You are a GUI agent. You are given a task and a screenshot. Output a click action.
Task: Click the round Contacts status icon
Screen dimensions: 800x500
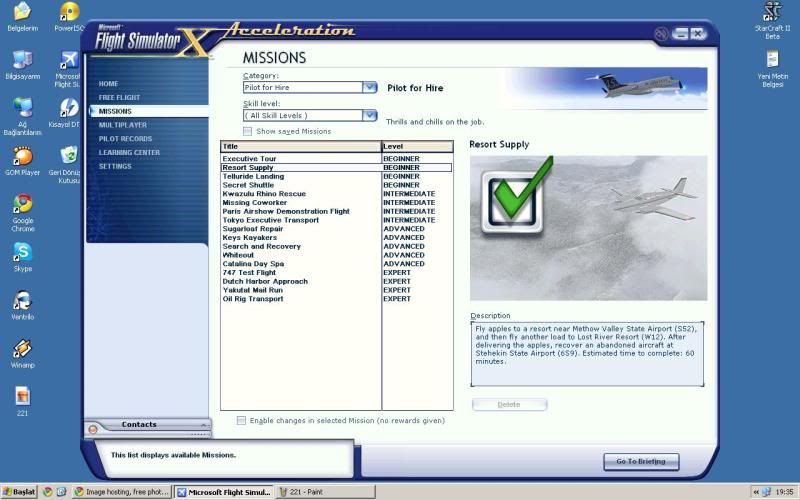[93, 430]
